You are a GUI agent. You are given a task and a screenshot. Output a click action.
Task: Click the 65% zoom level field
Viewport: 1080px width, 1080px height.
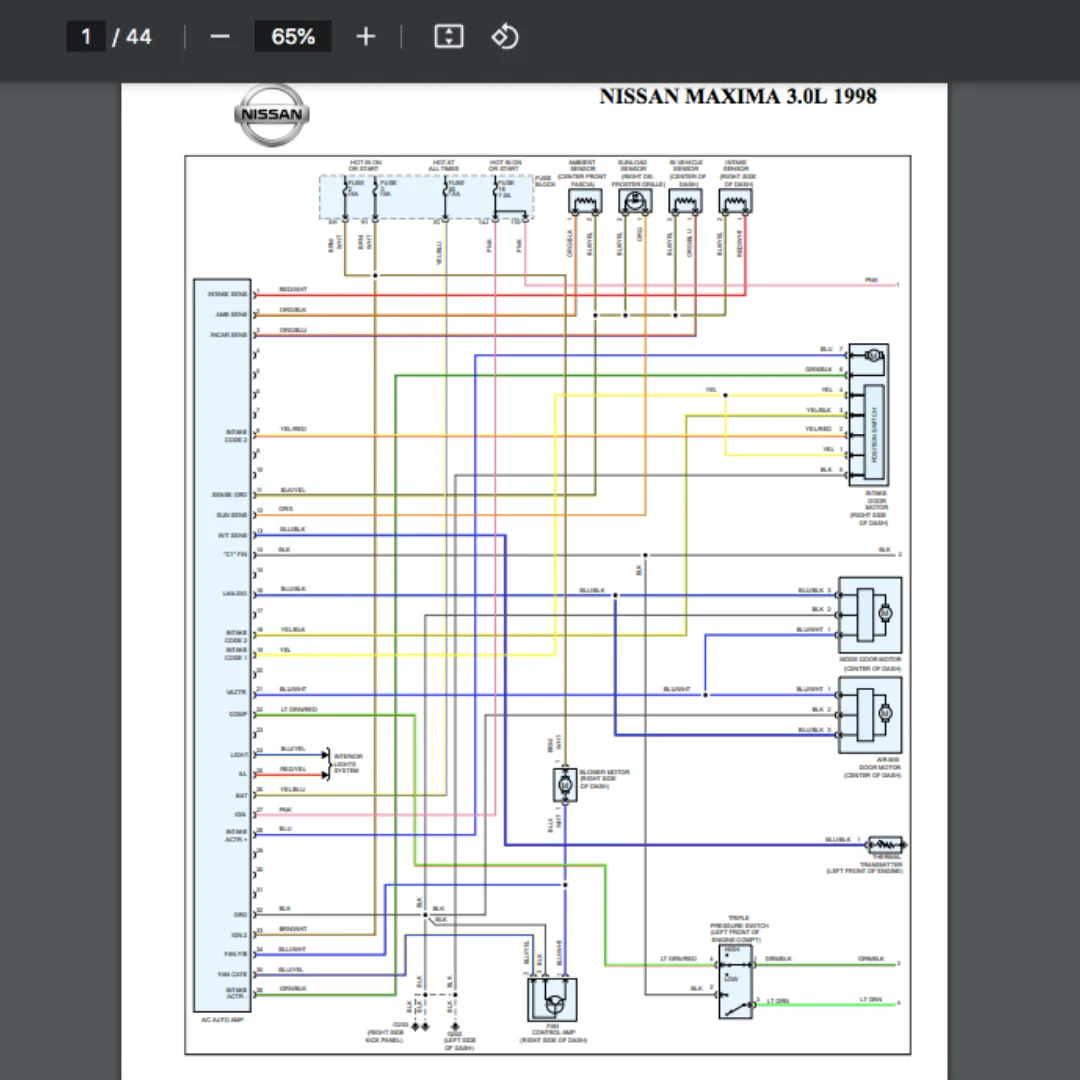click(292, 37)
